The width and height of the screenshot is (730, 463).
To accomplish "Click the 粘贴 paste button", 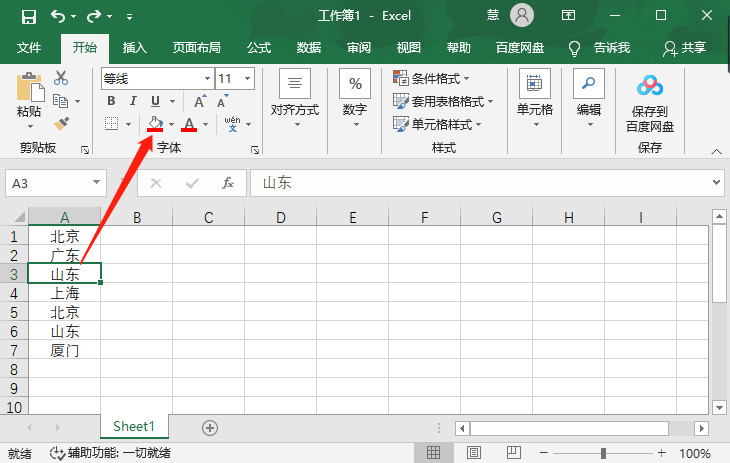I will [x=29, y=100].
